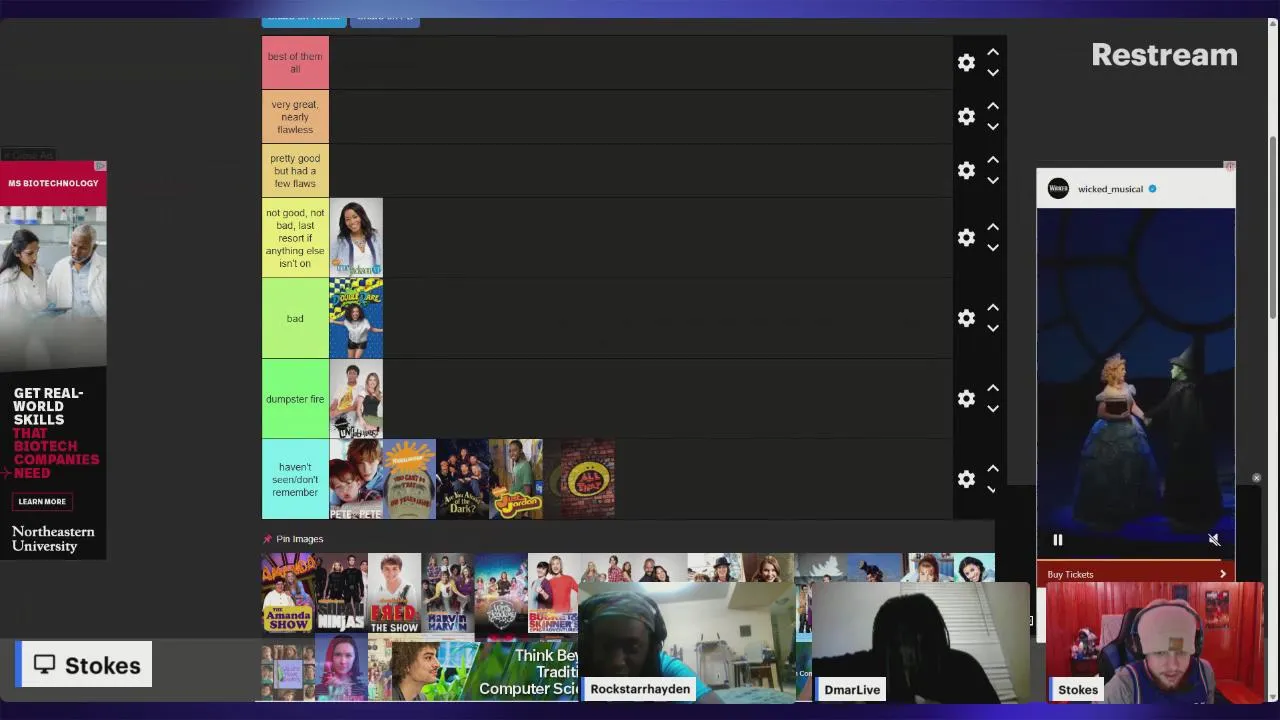Unmute the wicked_musical video ad
Screen dimensions: 1280x720
(x=1214, y=540)
